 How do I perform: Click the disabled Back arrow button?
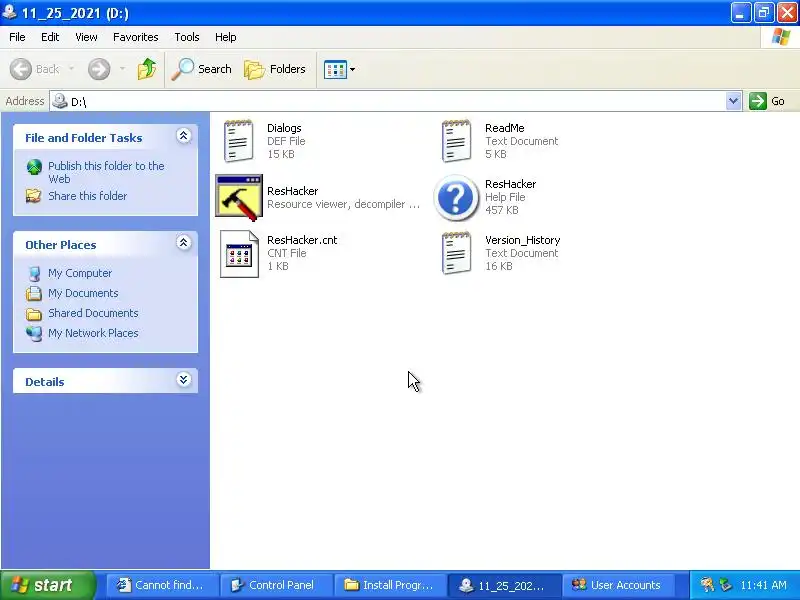[21, 69]
